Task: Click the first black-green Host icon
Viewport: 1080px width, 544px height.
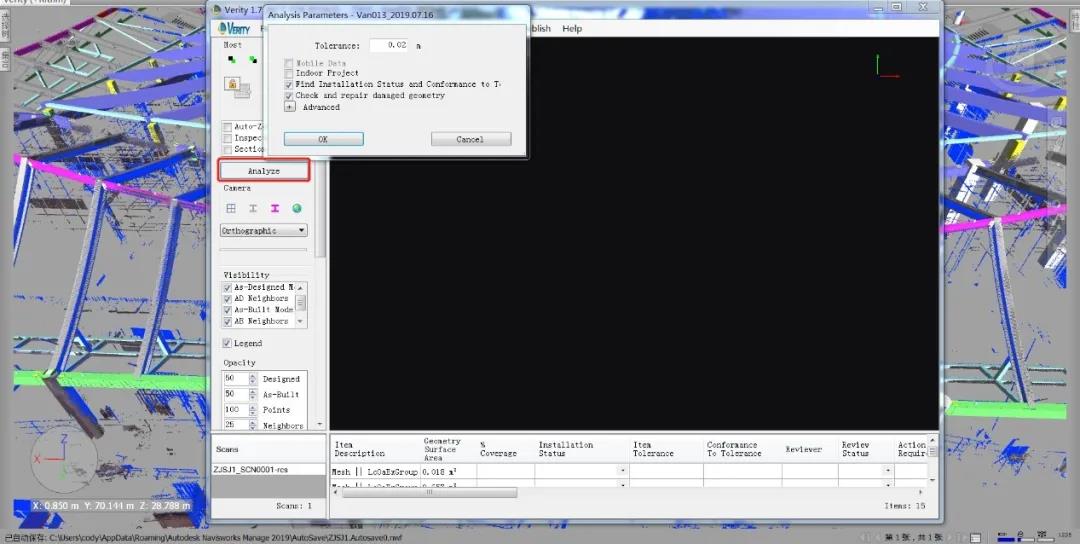Action: coord(231,60)
